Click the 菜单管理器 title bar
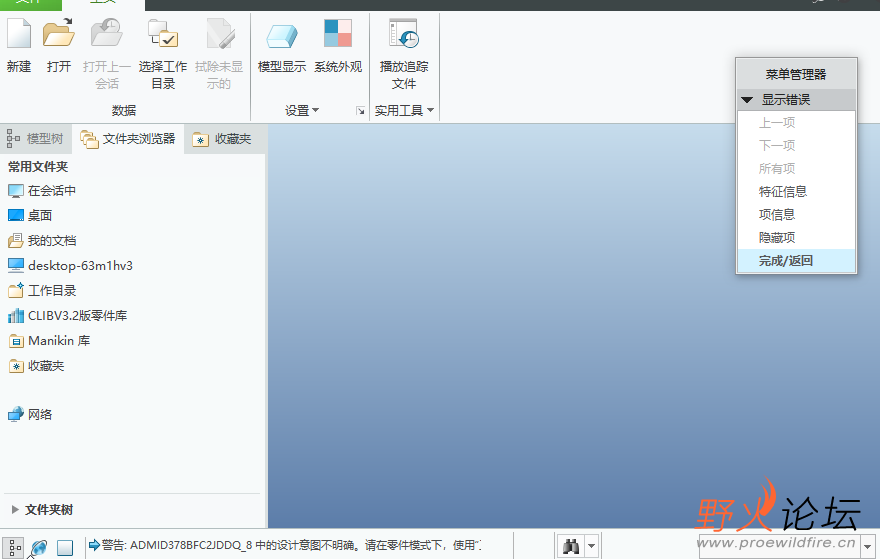The height and width of the screenshot is (559, 880). [796, 74]
